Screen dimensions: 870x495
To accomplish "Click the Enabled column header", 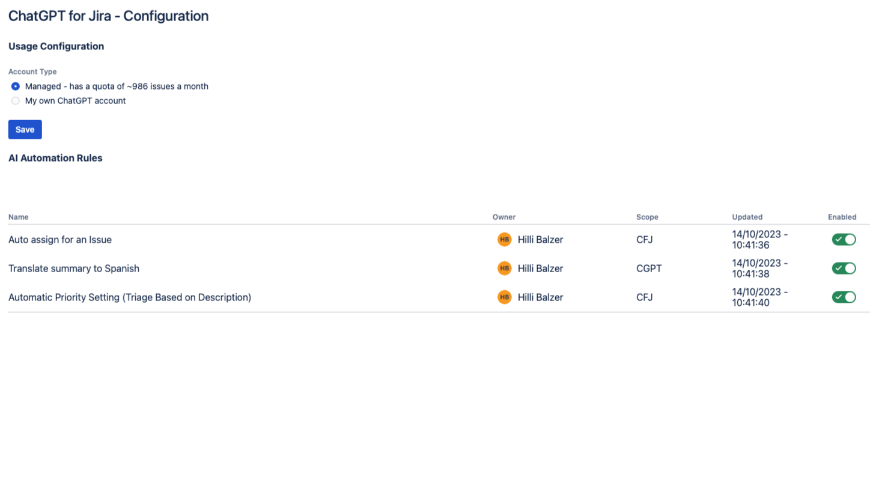I will [x=842, y=217].
